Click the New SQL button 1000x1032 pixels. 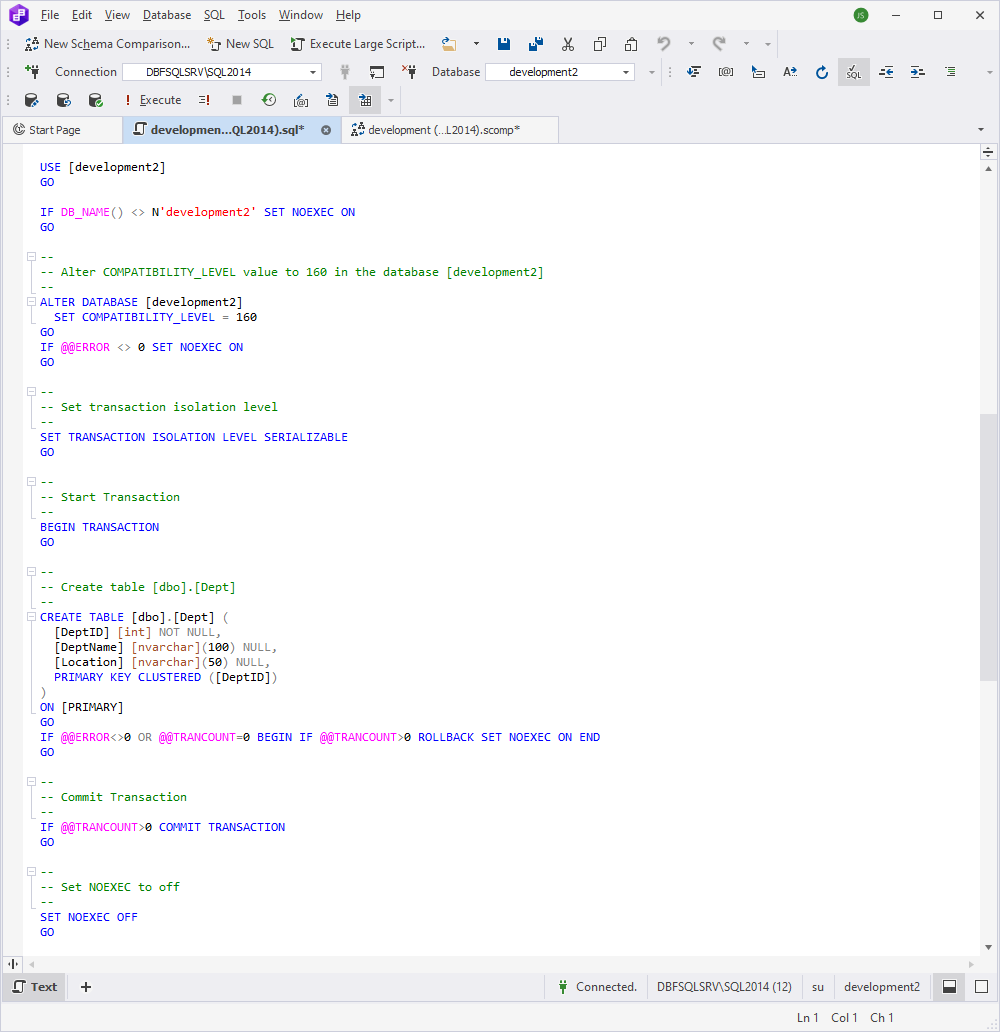point(240,44)
